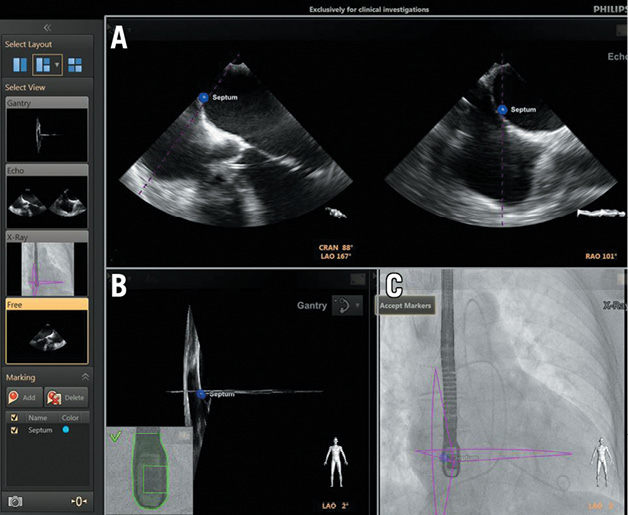This screenshot has height=515, width=628.
Task: Click the Septum marker cyan color swatch
Action: 66,430
